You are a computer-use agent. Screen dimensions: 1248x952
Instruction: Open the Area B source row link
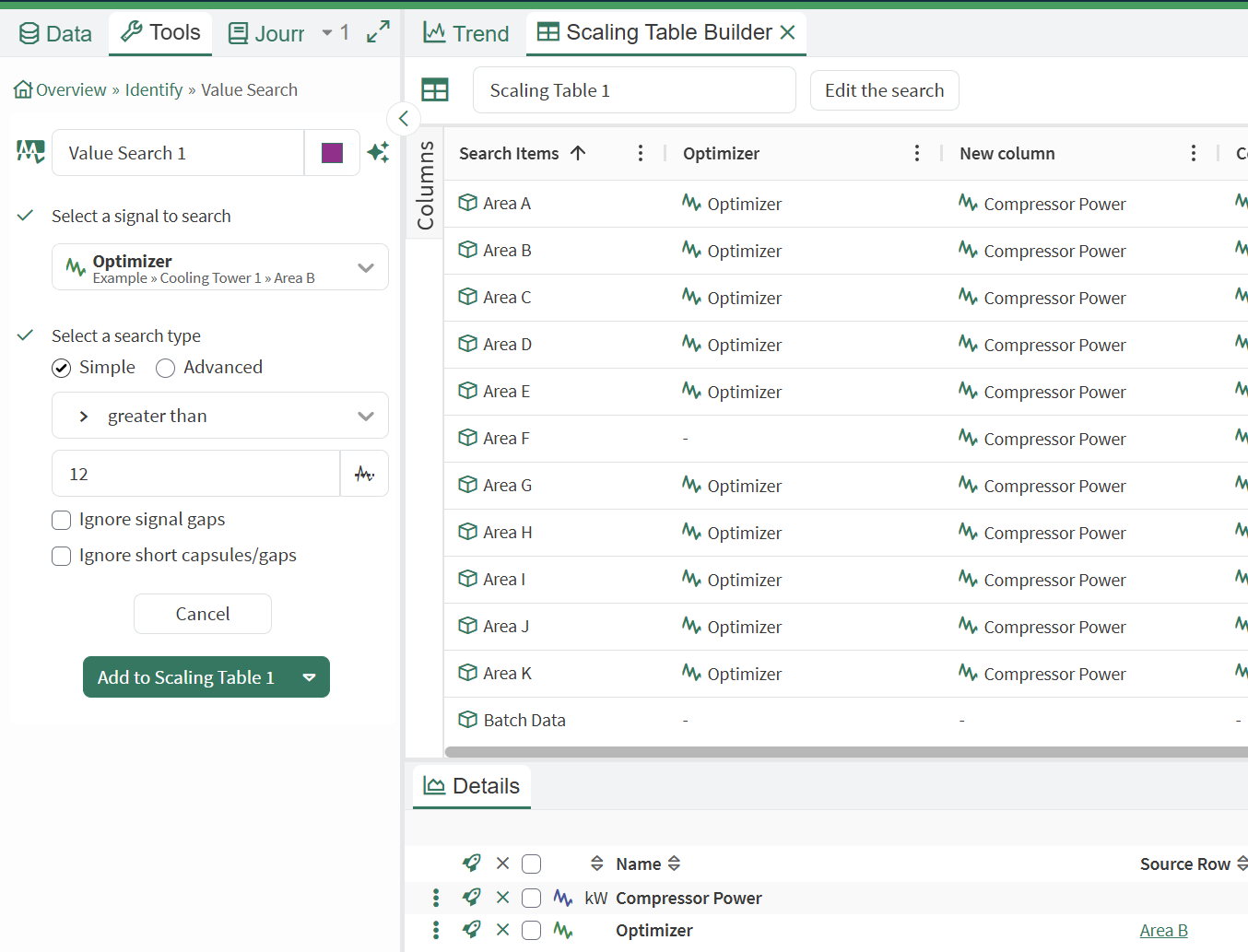coord(1163,930)
